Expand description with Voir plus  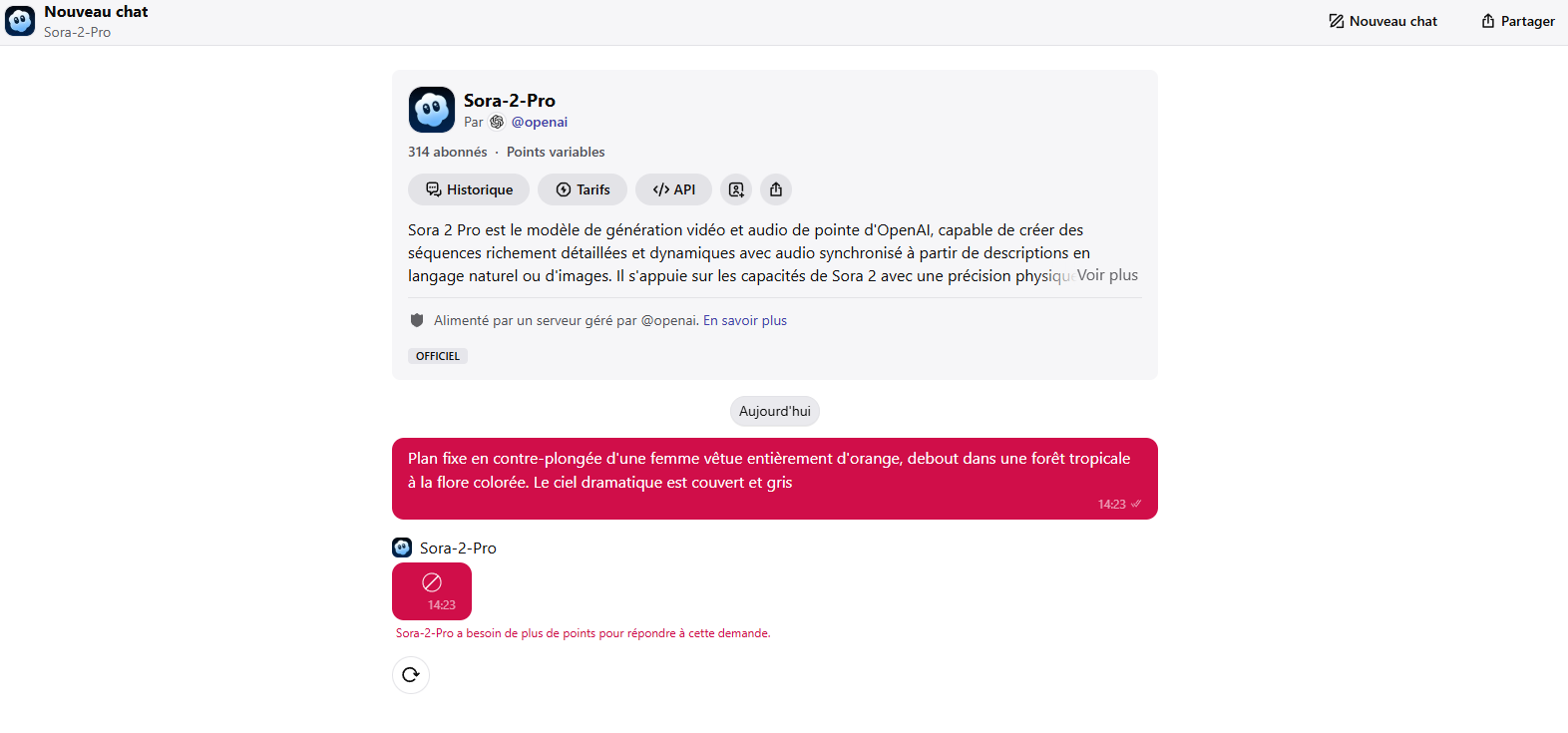(1107, 275)
